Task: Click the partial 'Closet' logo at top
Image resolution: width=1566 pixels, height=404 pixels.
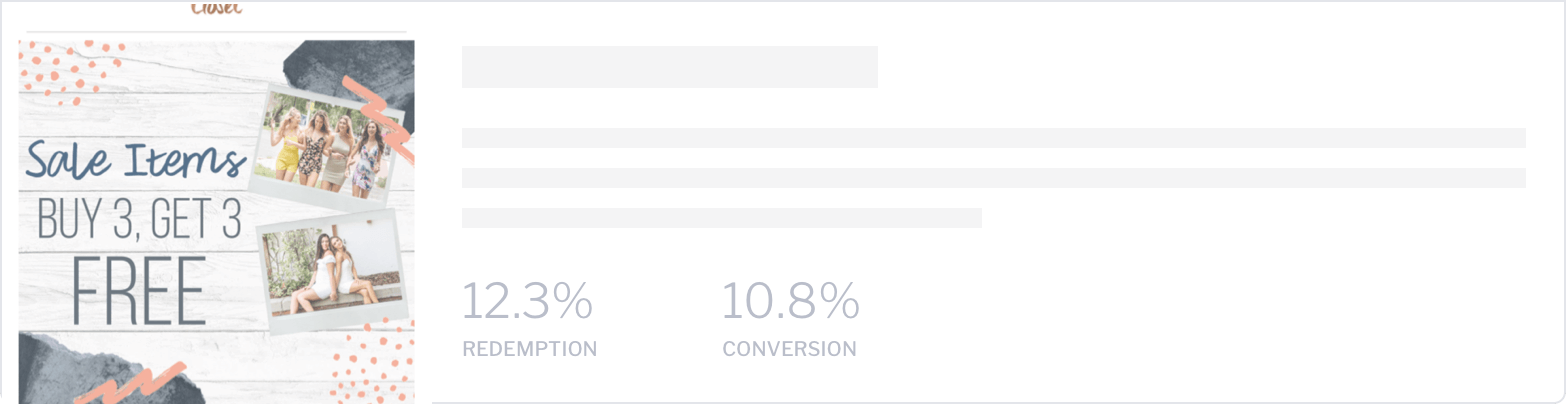Action: click(x=217, y=8)
